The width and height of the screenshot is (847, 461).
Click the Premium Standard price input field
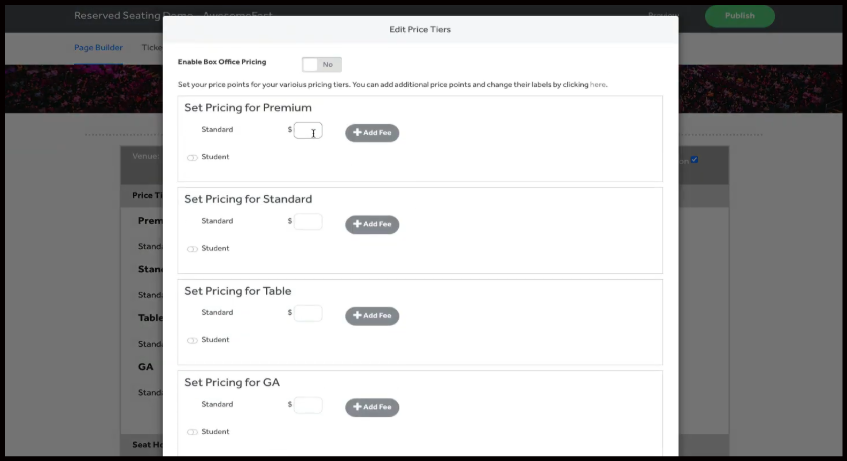tap(308, 131)
